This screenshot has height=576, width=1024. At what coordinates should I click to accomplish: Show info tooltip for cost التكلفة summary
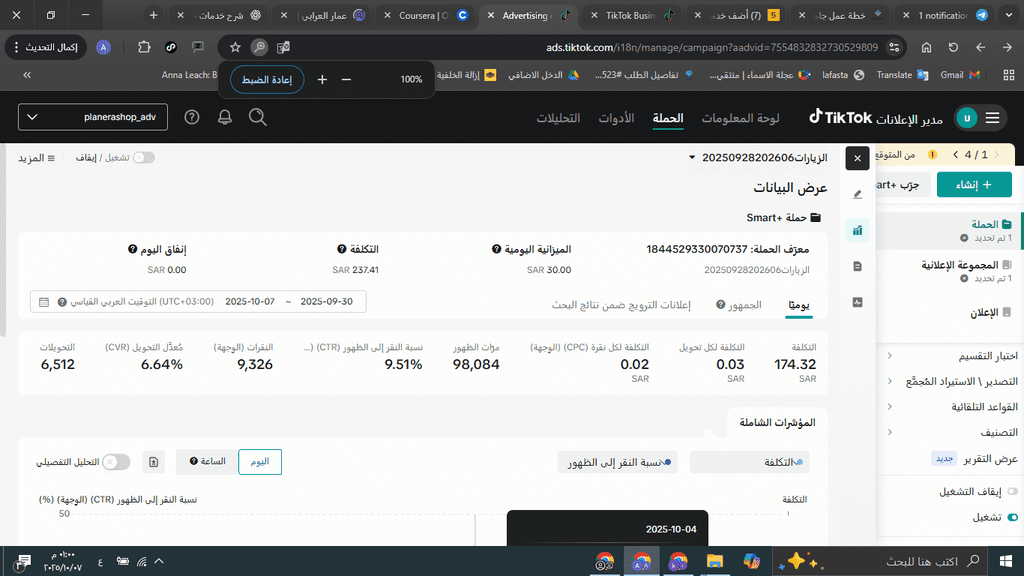click(x=342, y=249)
